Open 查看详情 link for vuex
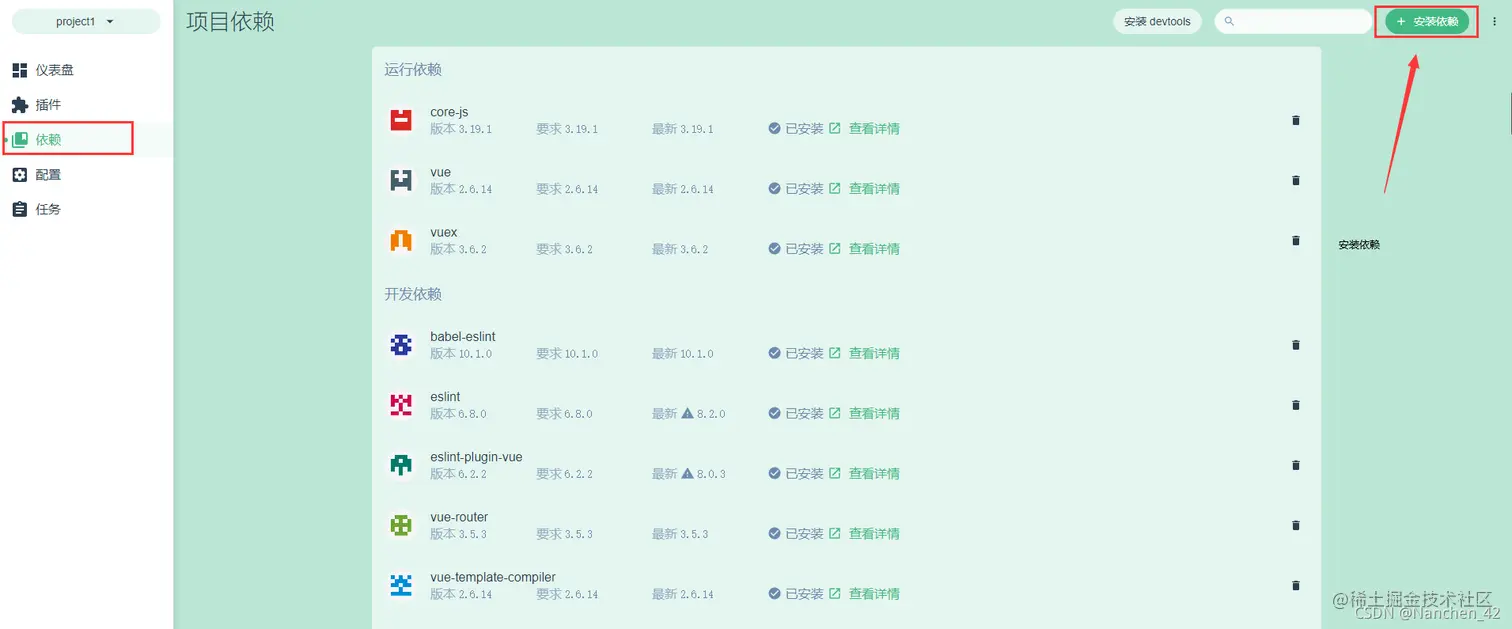 coord(865,249)
